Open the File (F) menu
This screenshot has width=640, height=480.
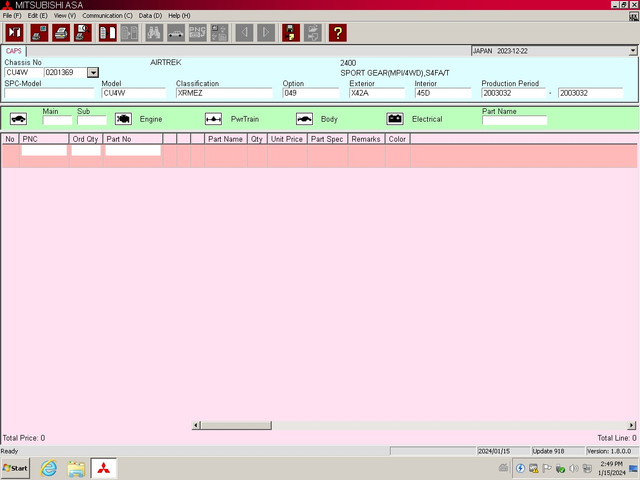click(x=12, y=16)
